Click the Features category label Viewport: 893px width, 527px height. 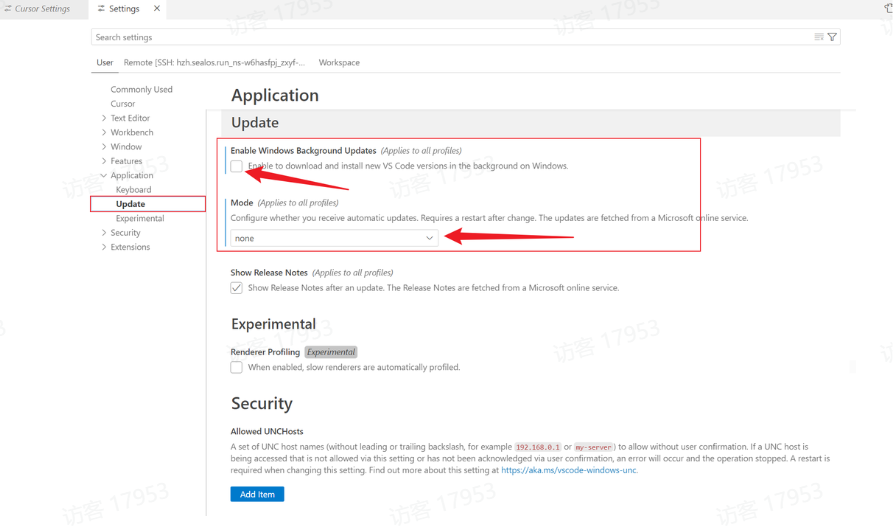(x=126, y=161)
